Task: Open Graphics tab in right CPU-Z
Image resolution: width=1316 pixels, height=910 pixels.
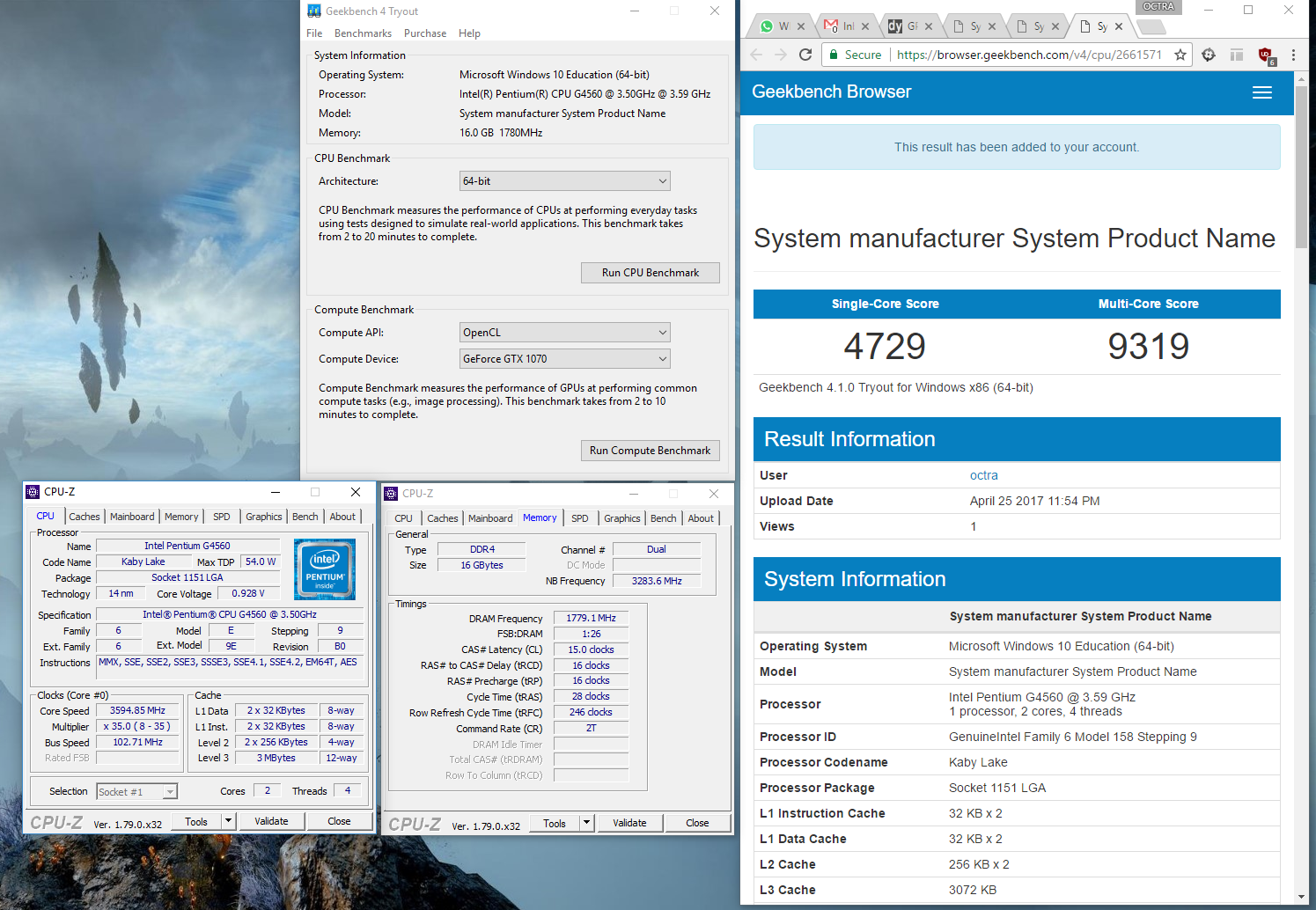Action: click(622, 518)
